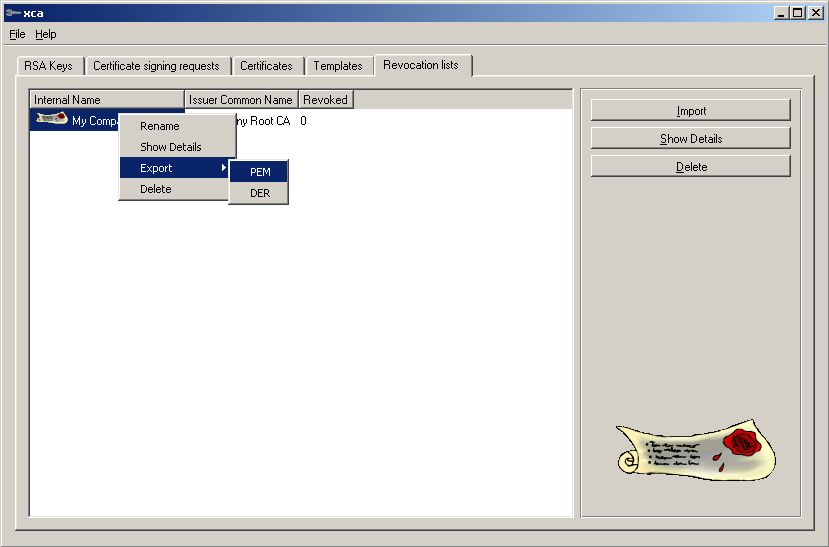Select Delete in the context menu
Image resolution: width=829 pixels, height=547 pixels.
pos(156,189)
